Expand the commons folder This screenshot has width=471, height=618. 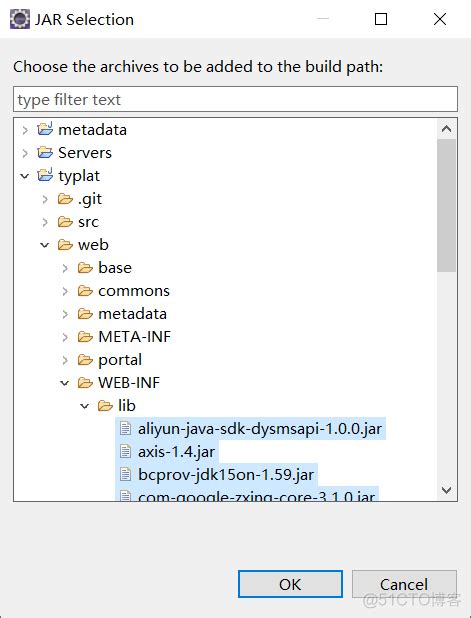(x=65, y=291)
